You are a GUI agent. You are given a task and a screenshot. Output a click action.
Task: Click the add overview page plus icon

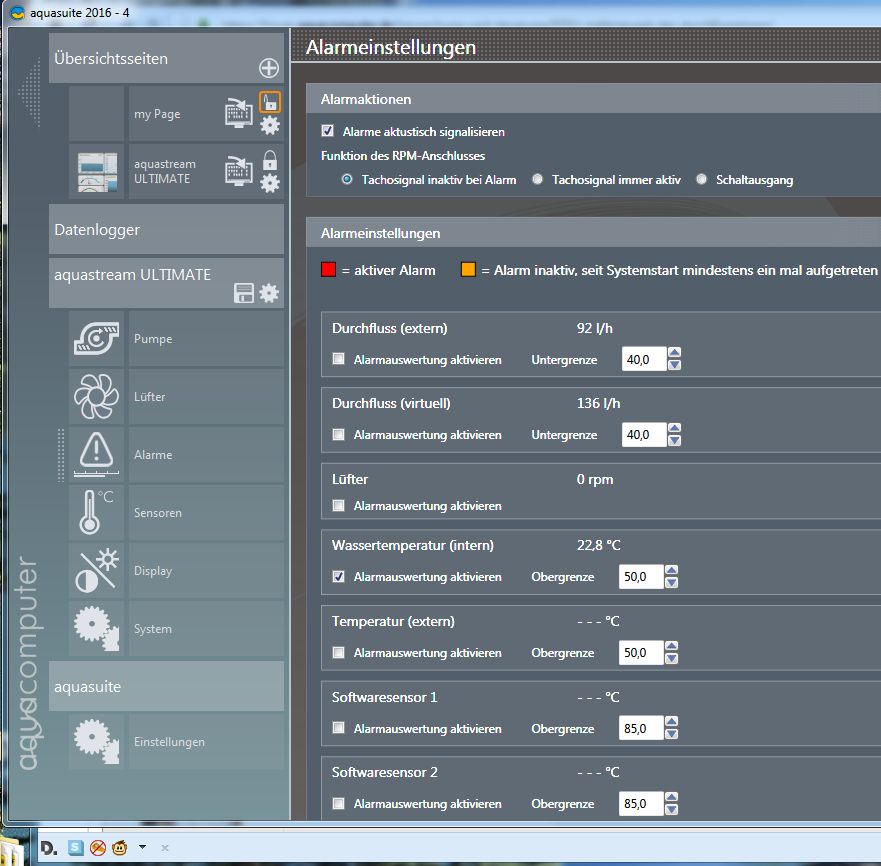click(x=269, y=68)
